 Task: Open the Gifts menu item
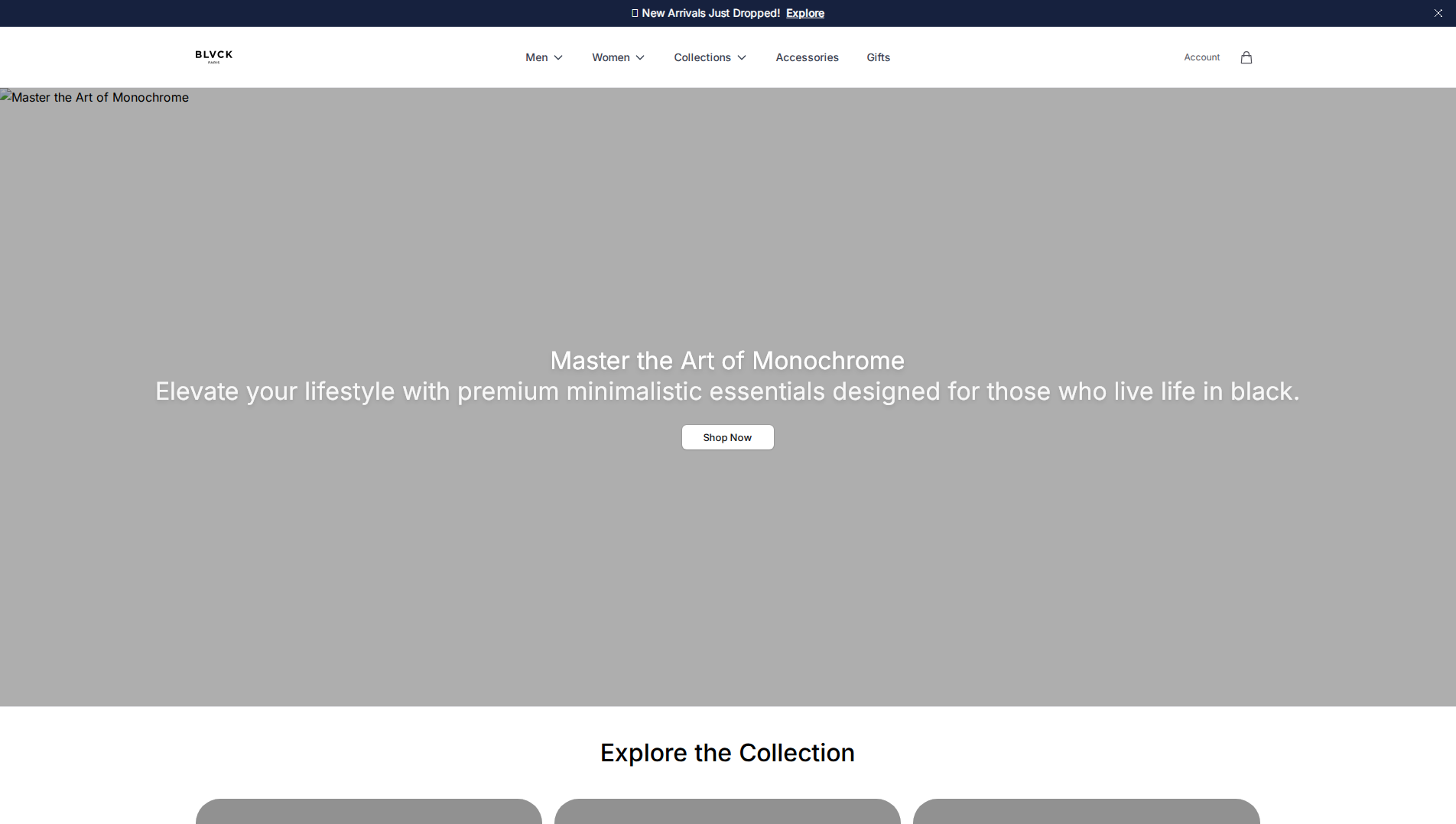click(879, 57)
